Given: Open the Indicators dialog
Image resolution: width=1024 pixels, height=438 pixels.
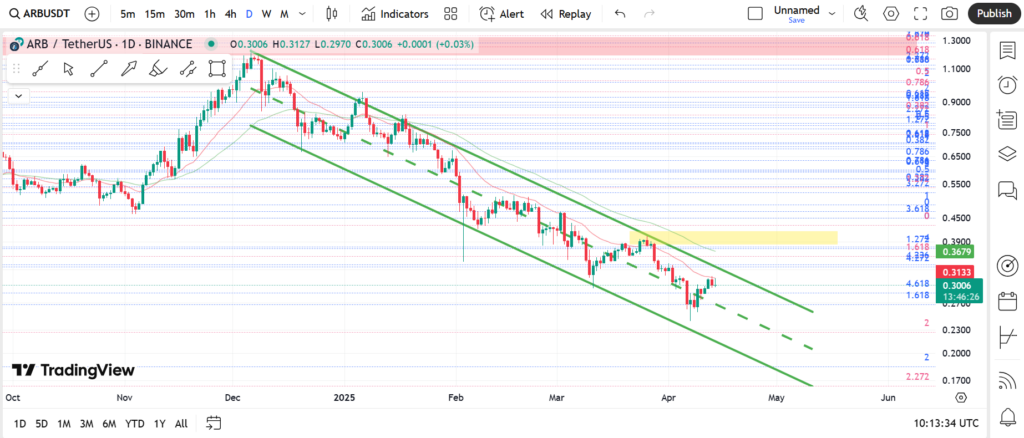Looking at the screenshot, I should [x=395, y=14].
